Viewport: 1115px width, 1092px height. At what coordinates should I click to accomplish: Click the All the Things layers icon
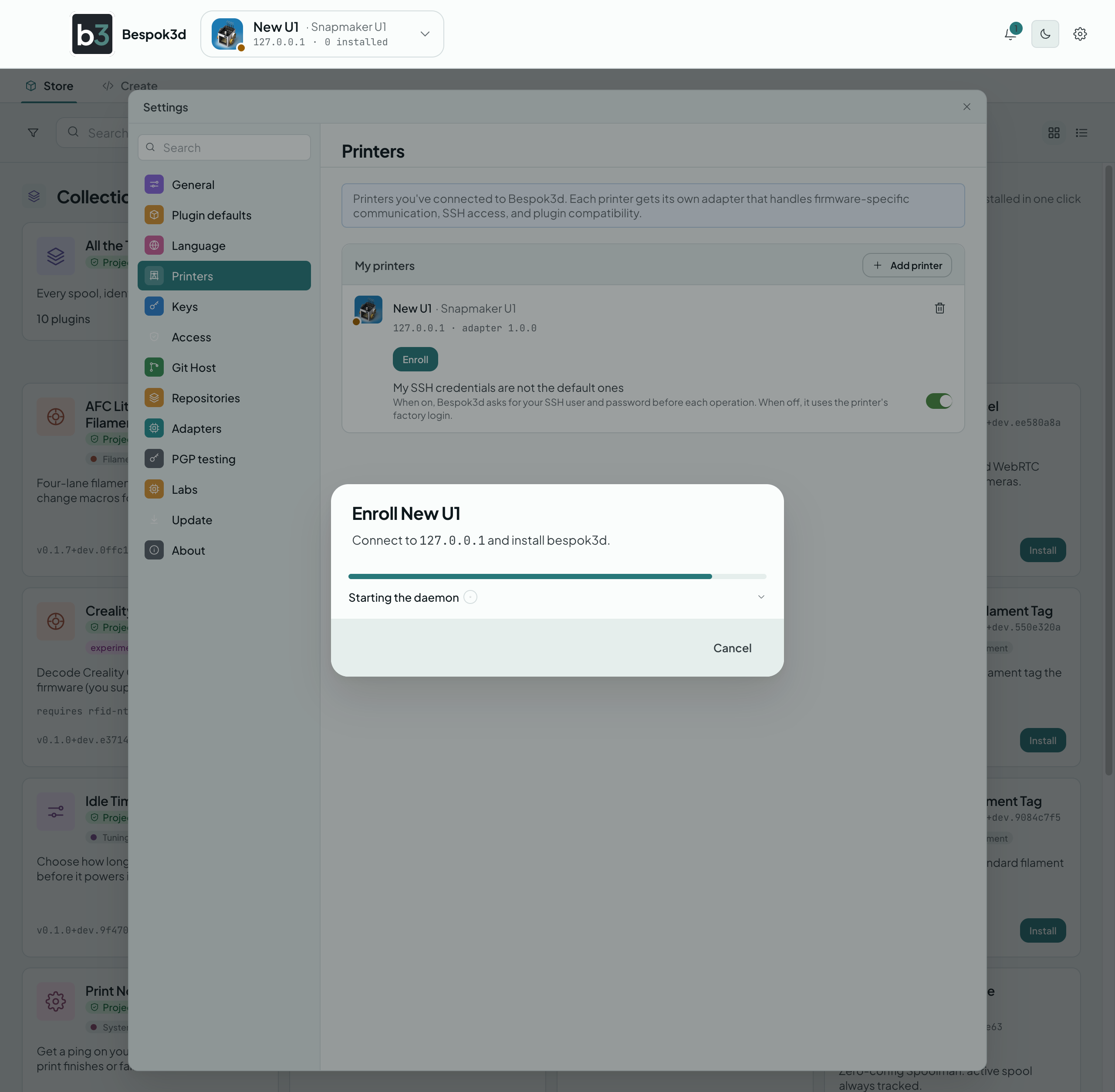pyautogui.click(x=56, y=256)
